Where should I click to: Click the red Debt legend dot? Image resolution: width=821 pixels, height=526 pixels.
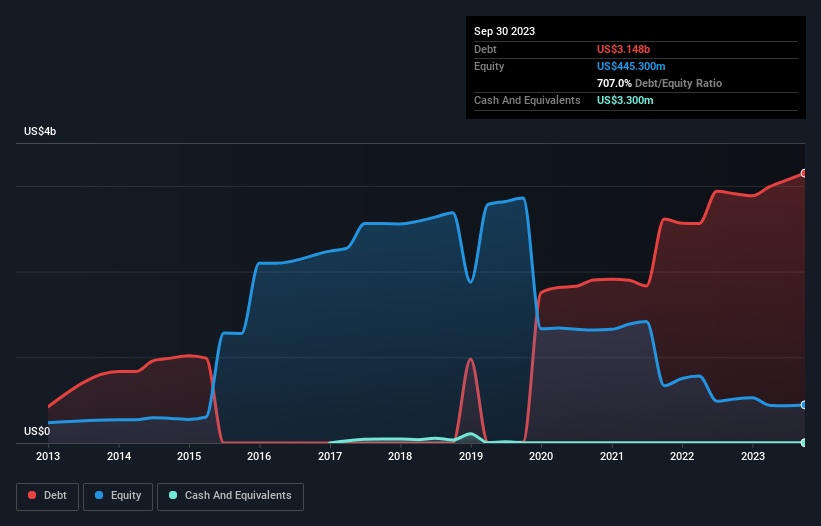(x=32, y=495)
